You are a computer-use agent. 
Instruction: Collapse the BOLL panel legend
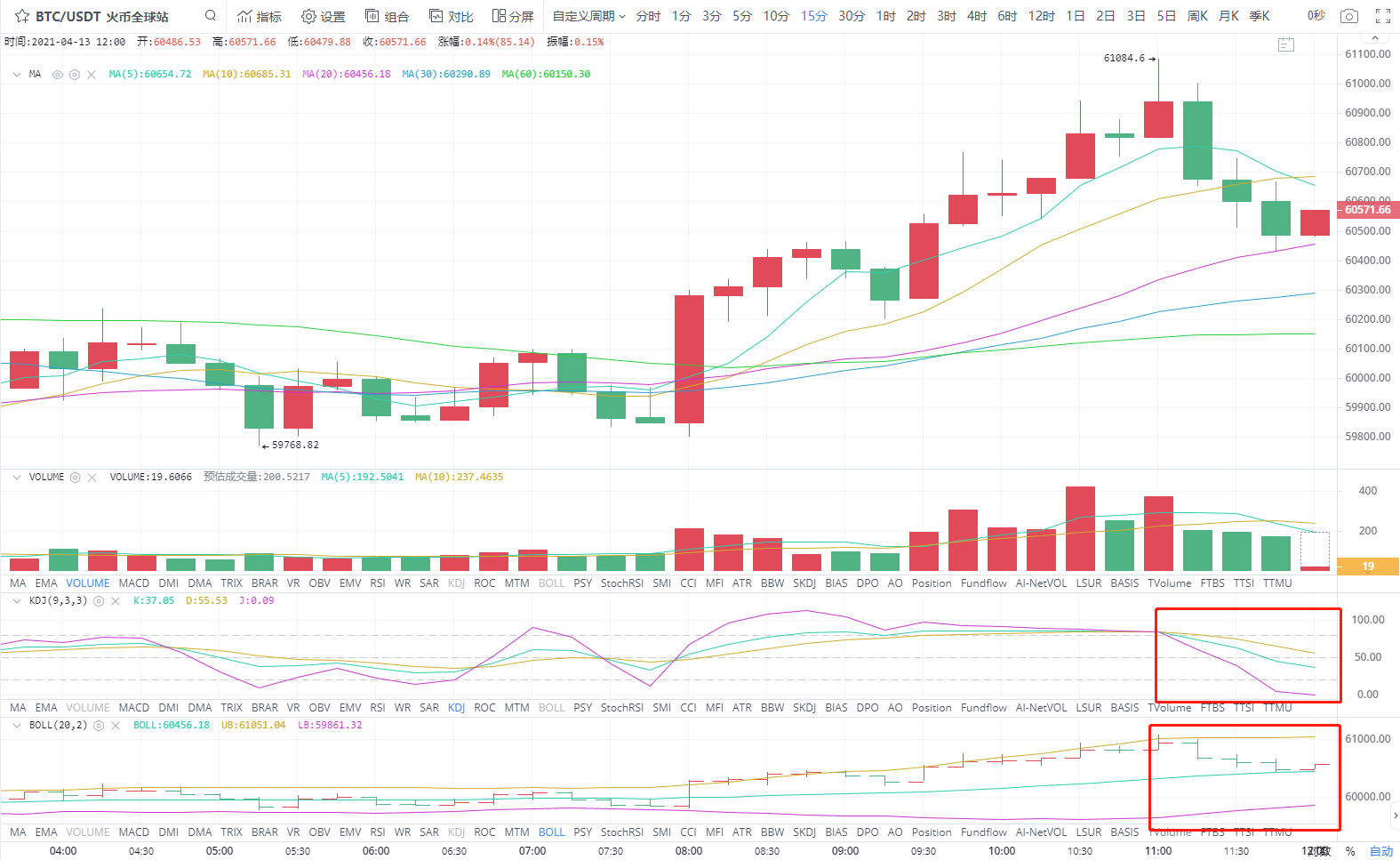tap(17, 726)
